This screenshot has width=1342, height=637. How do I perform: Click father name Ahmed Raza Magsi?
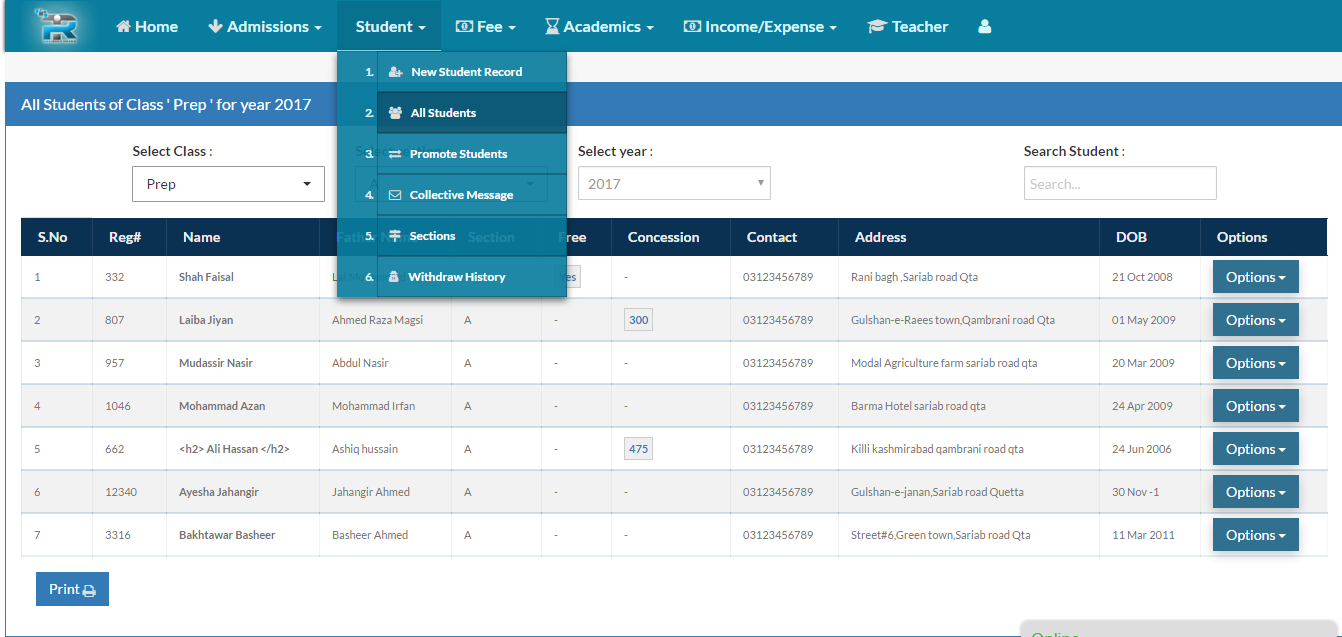(x=377, y=320)
